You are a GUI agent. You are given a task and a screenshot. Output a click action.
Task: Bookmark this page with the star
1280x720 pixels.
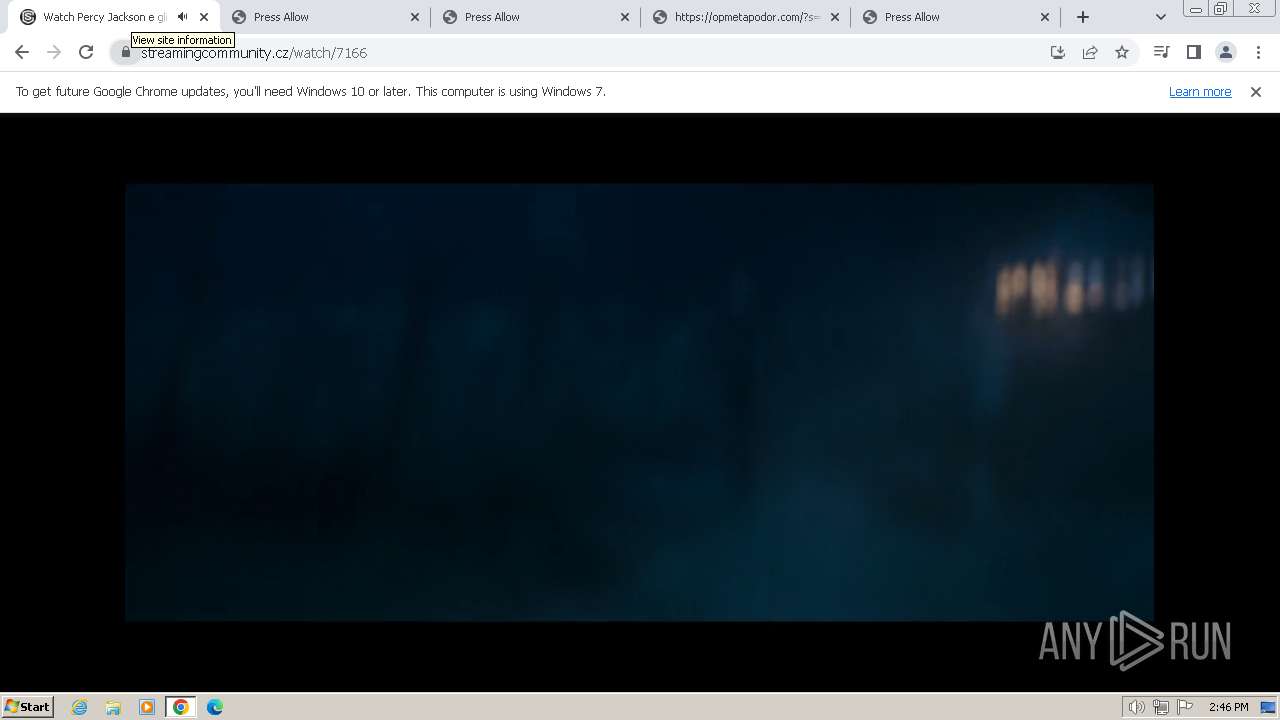[x=1122, y=52]
